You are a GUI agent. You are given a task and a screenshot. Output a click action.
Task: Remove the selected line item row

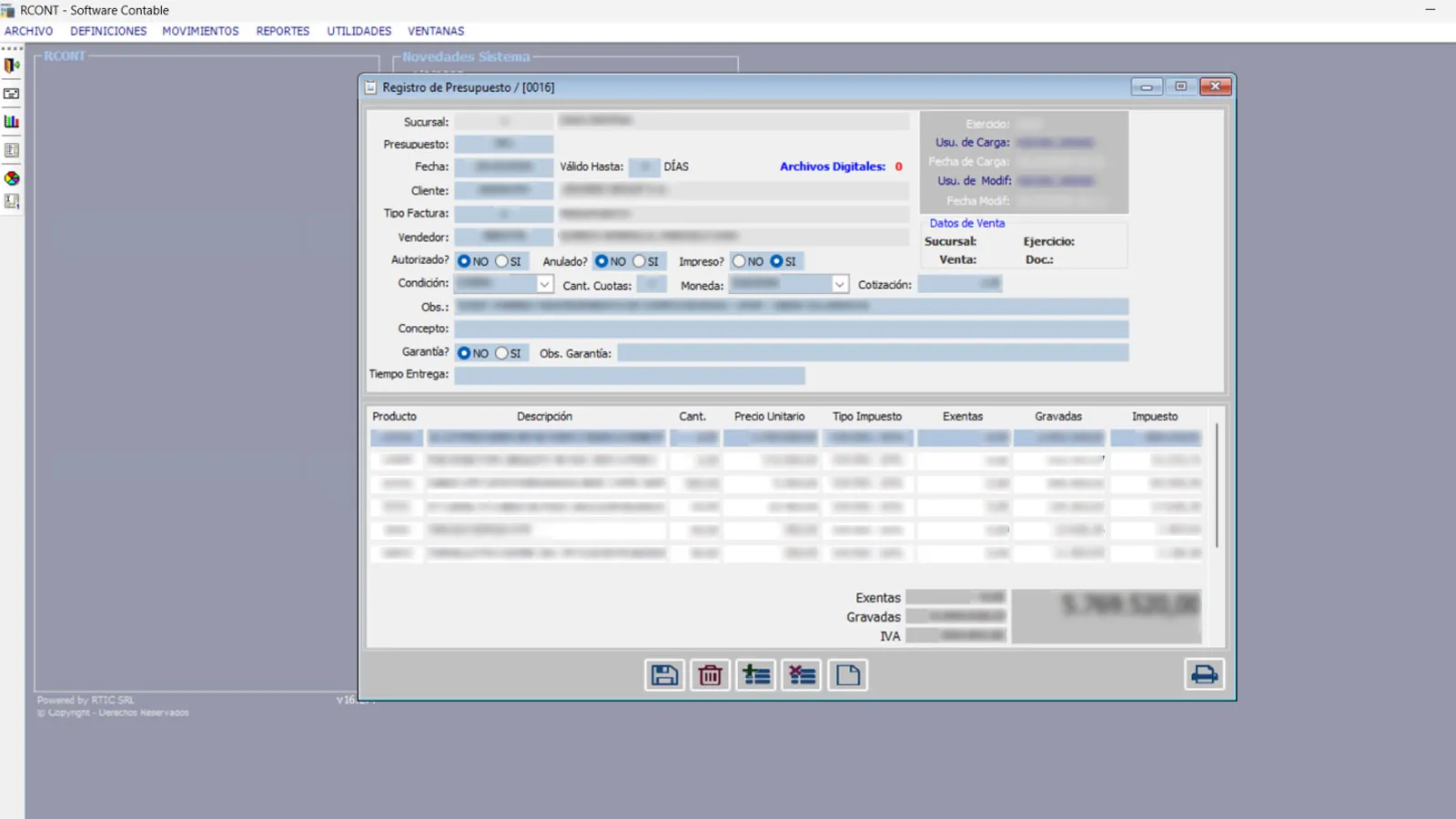[802, 675]
